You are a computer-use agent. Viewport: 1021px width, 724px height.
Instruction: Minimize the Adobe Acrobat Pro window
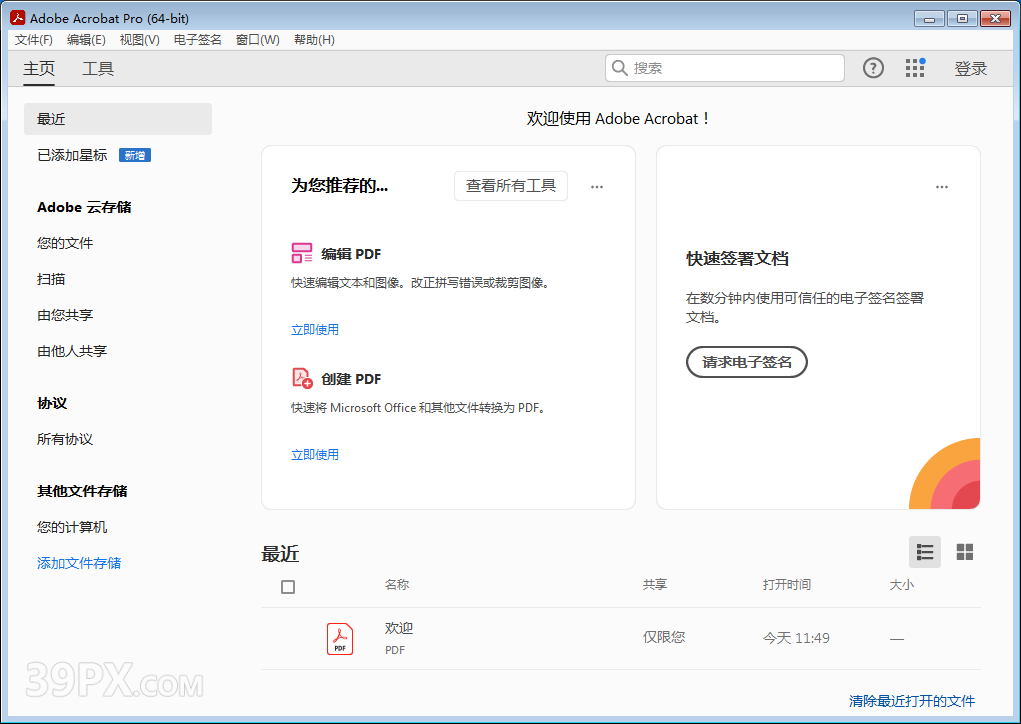[929, 18]
